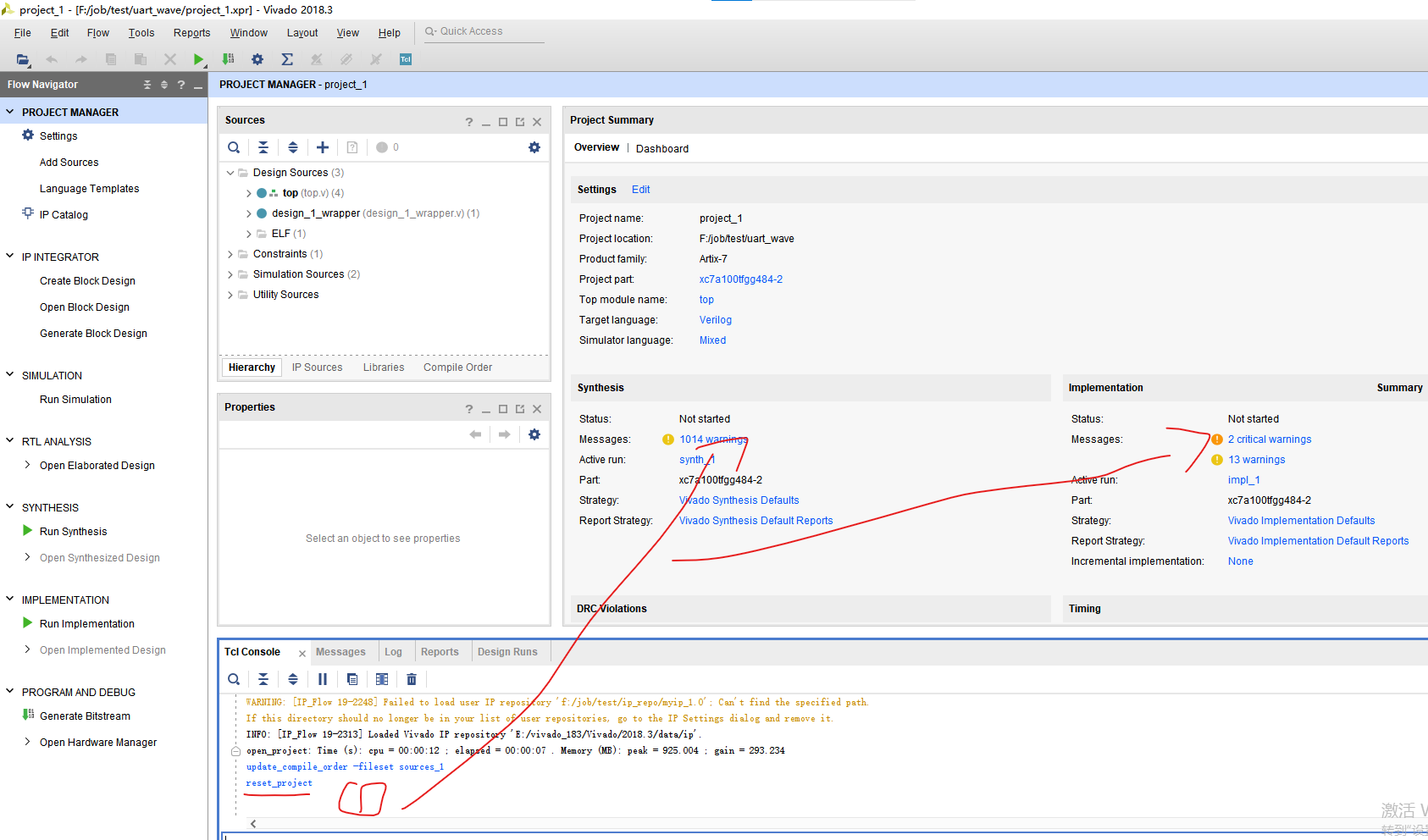
Task: Click the Tcl toolbar icon
Action: click(406, 59)
